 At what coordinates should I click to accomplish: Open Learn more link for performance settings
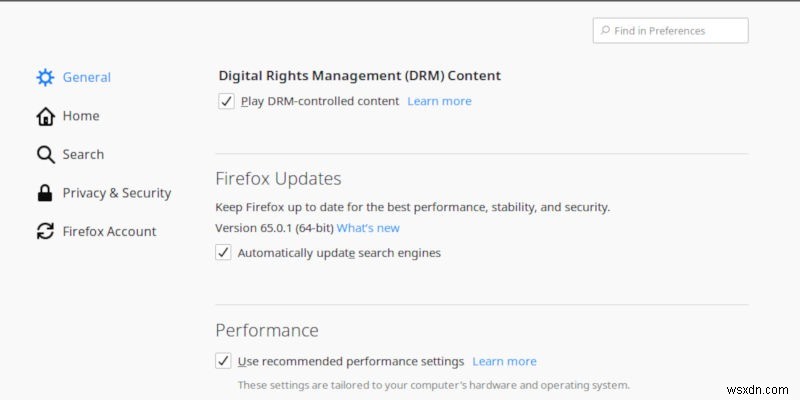click(x=504, y=361)
